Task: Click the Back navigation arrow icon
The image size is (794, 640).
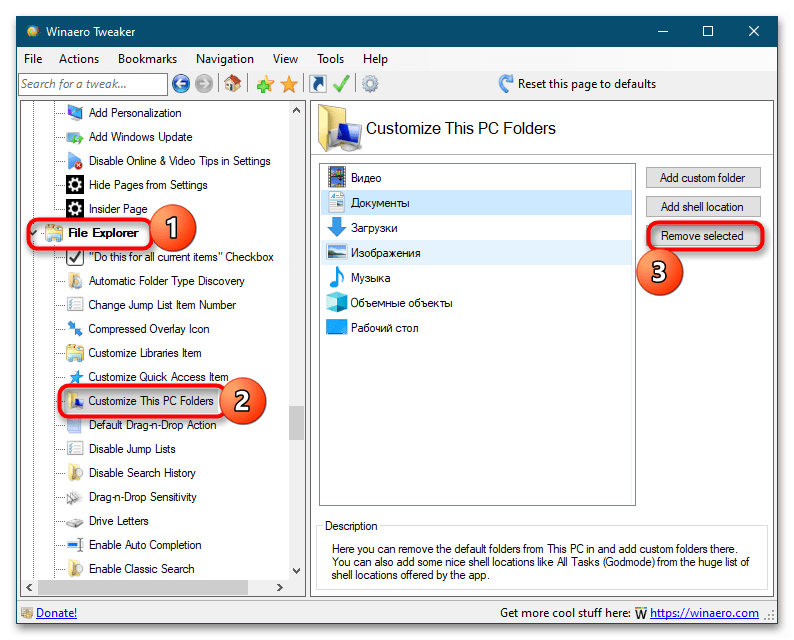Action: coord(181,84)
